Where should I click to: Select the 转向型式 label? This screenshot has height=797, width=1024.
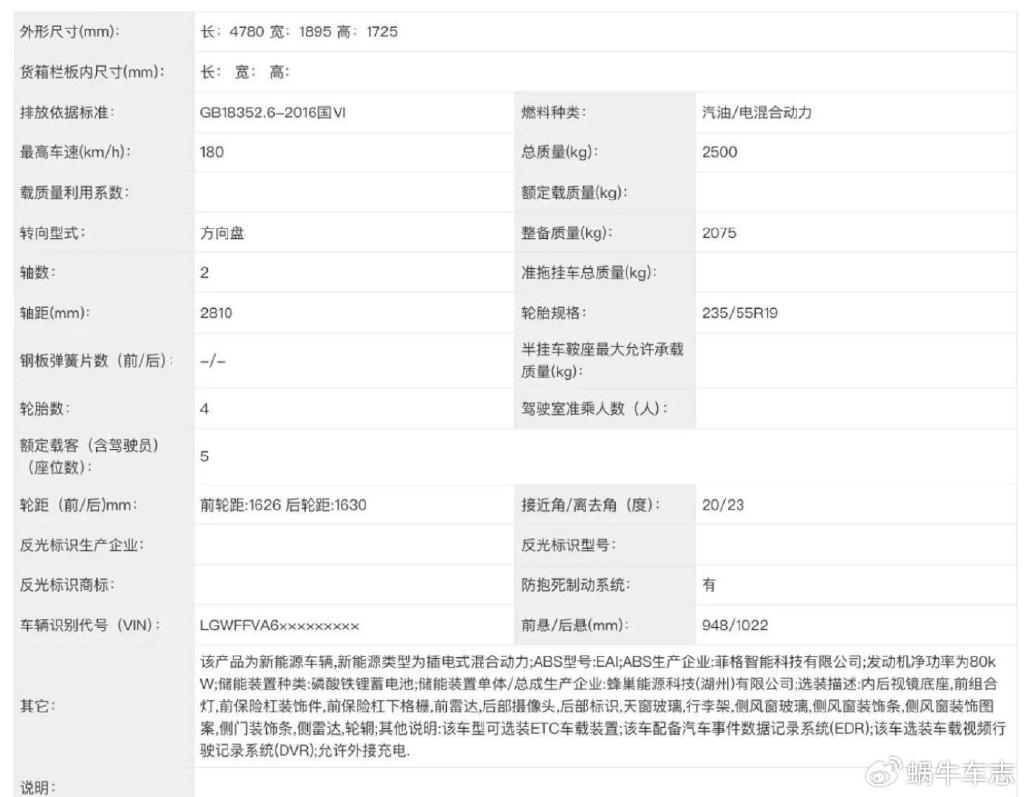click(52, 233)
